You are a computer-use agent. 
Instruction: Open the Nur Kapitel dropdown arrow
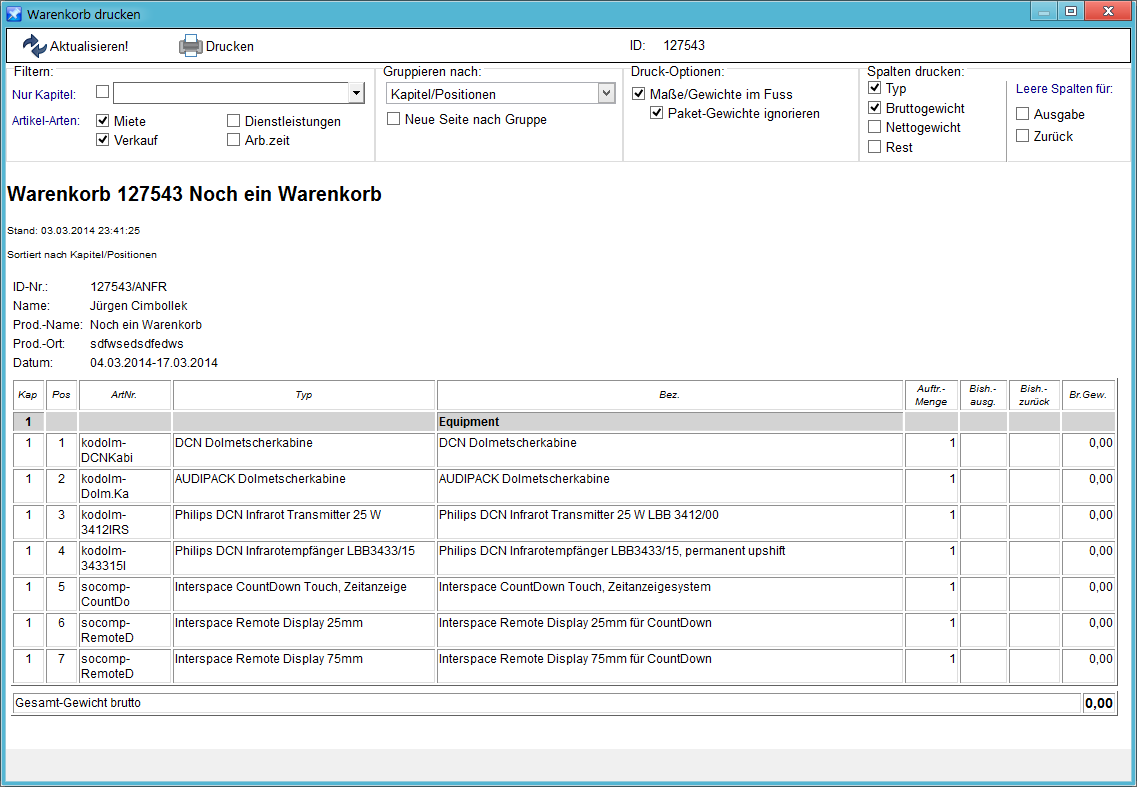pyautogui.click(x=356, y=93)
